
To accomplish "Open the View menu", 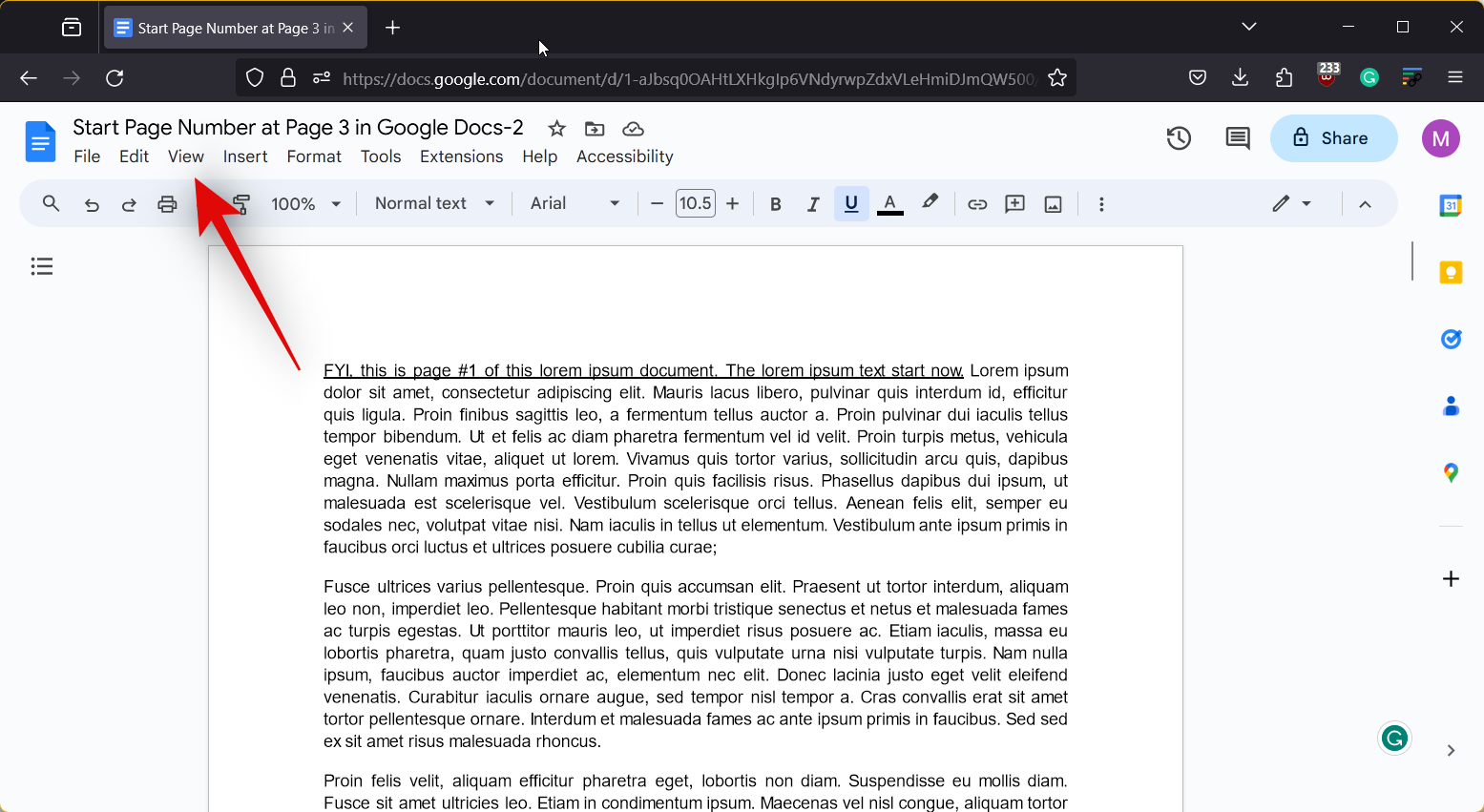I will coord(185,156).
